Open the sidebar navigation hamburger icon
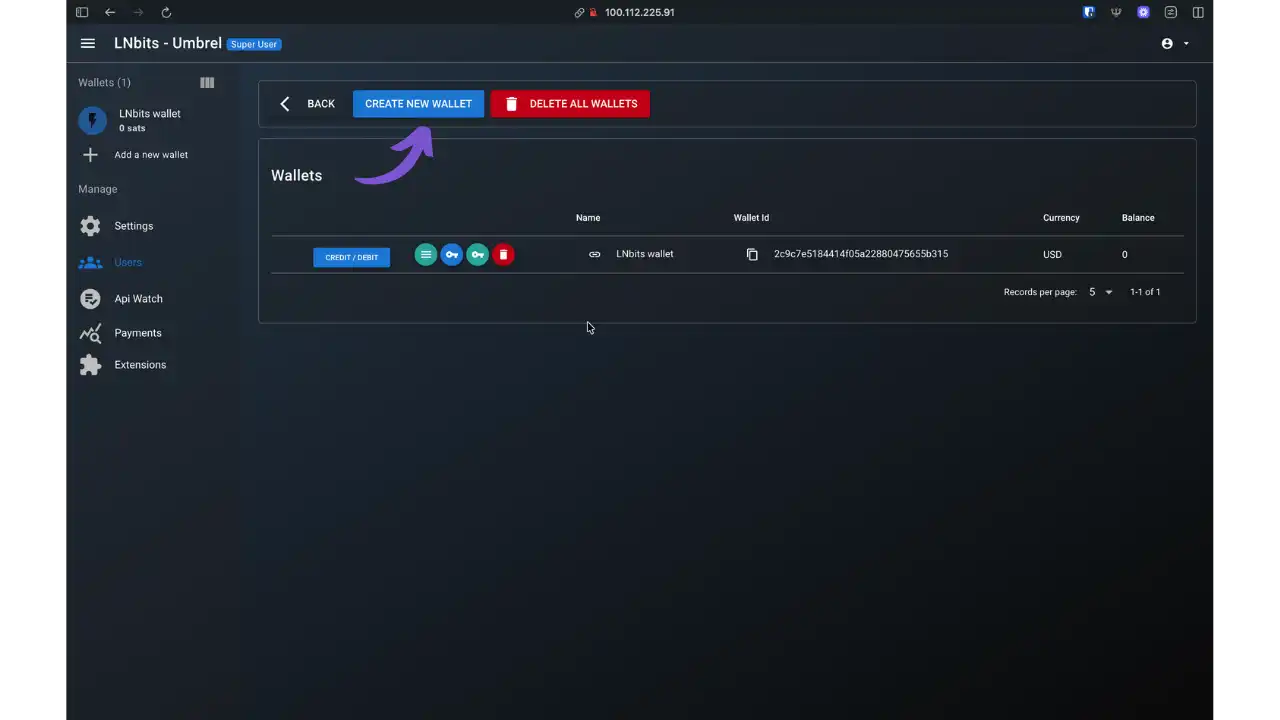1280x720 pixels. click(x=87, y=43)
